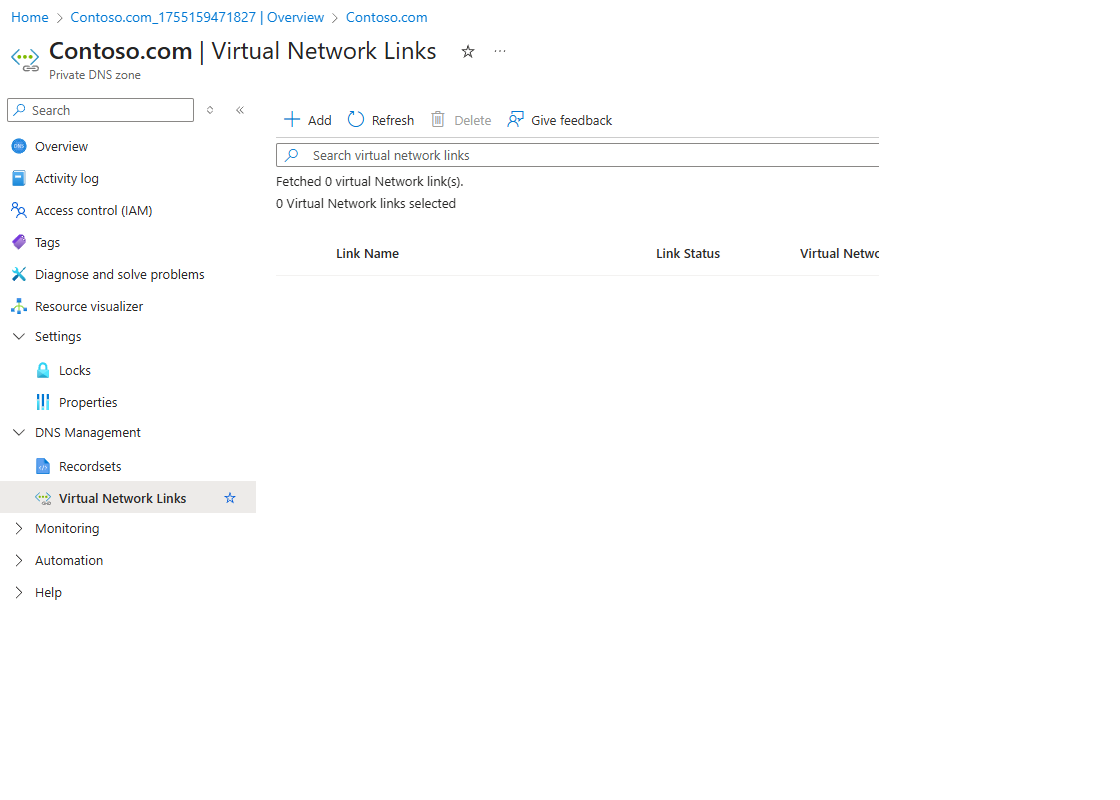This screenshot has width=1120, height=800.
Task: Click the Delete trash can icon
Action: 438,119
